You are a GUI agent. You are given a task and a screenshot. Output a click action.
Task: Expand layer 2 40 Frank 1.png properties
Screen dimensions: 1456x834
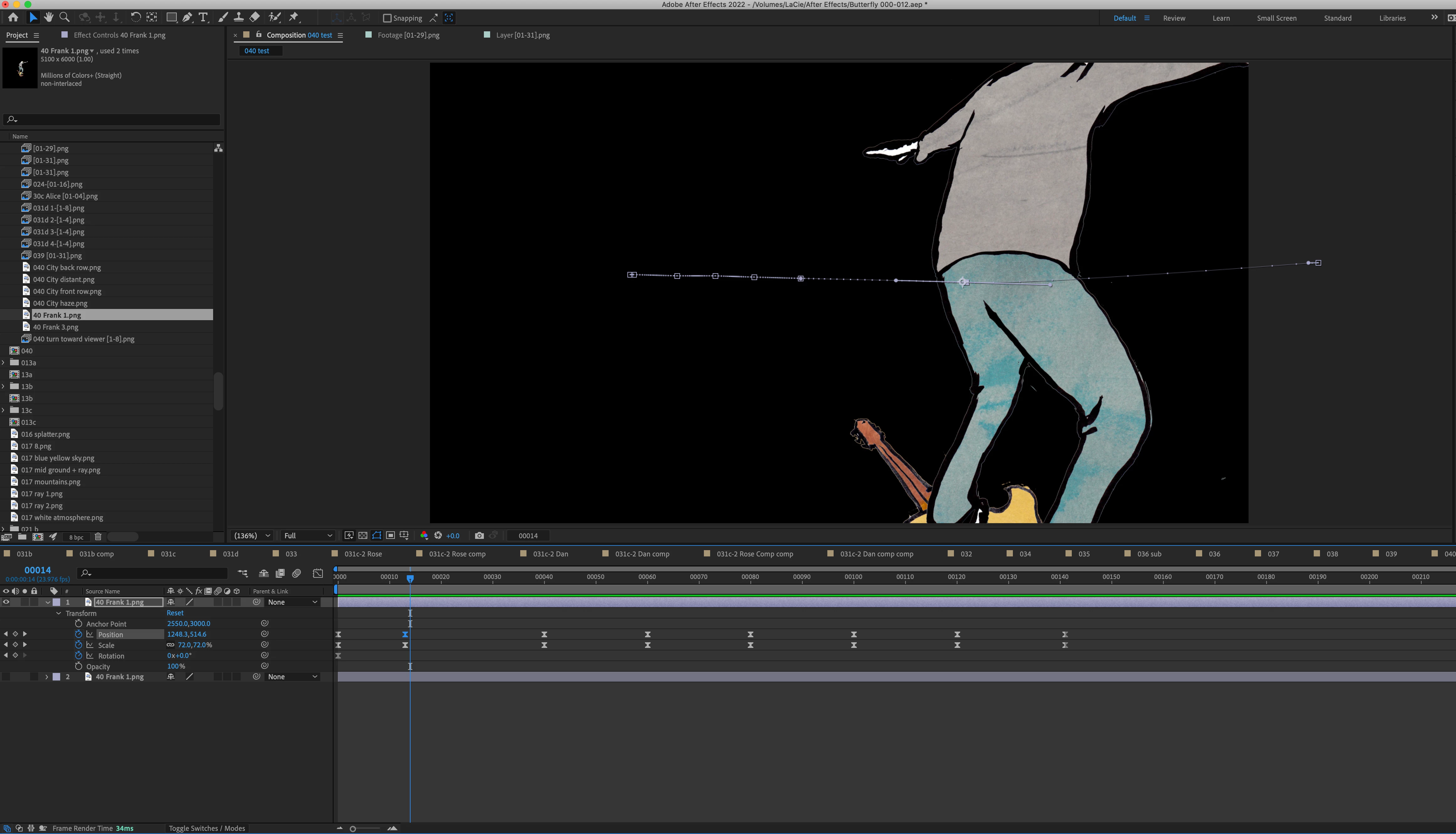[47, 677]
